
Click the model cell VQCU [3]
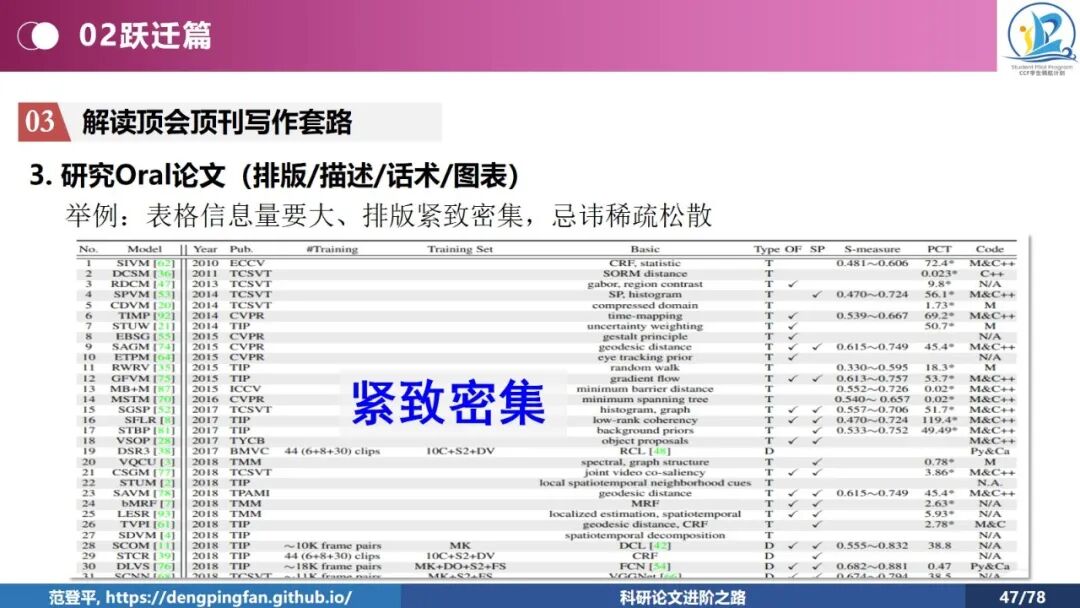147,462
